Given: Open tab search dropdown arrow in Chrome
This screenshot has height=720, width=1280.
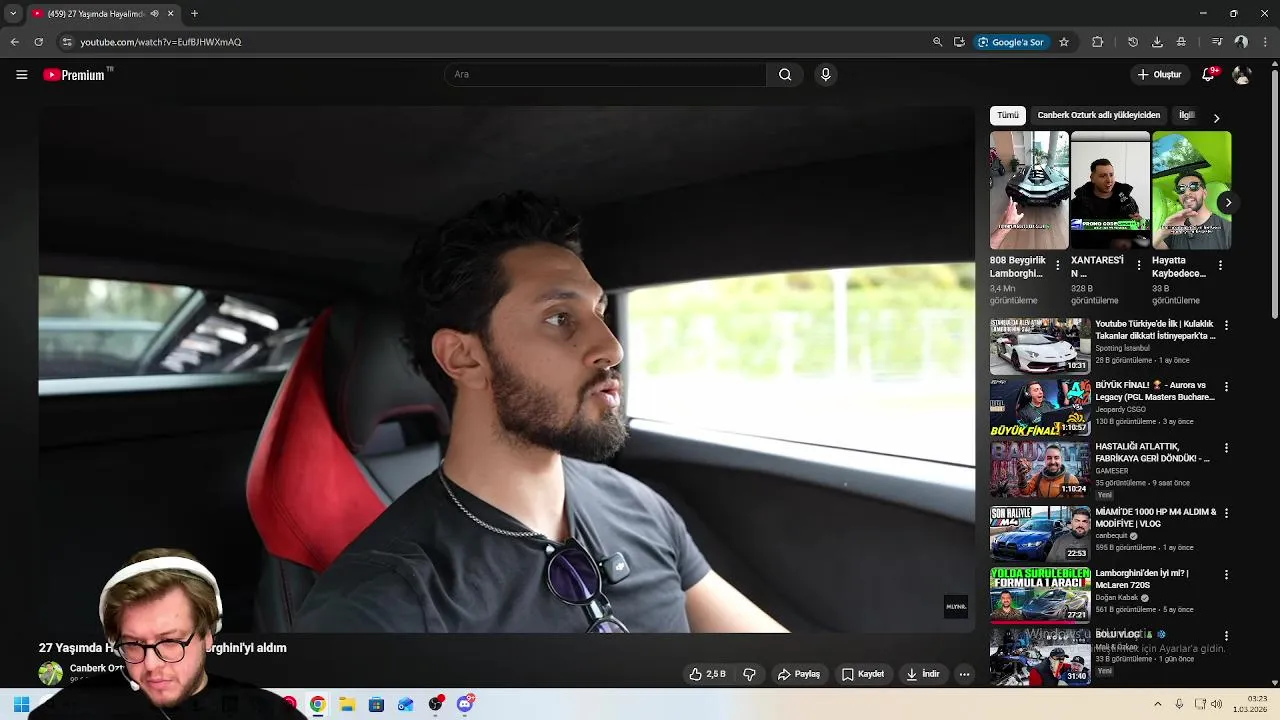Looking at the screenshot, I should 13,14.
